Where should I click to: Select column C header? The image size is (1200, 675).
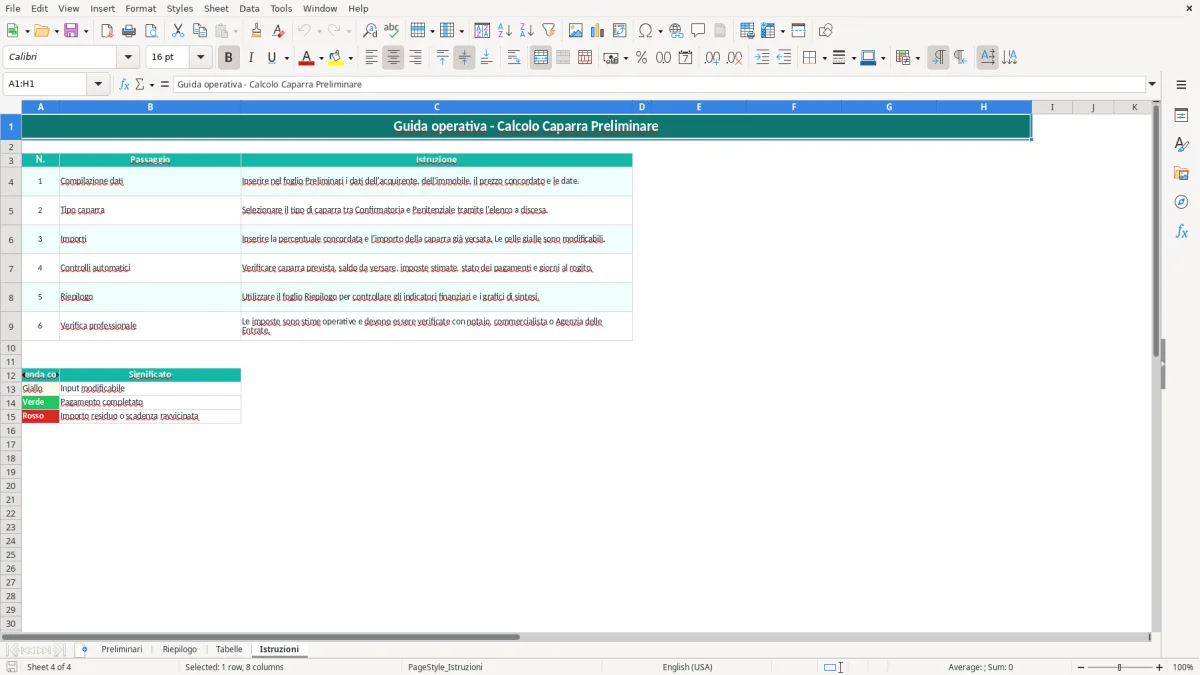[x=437, y=107]
